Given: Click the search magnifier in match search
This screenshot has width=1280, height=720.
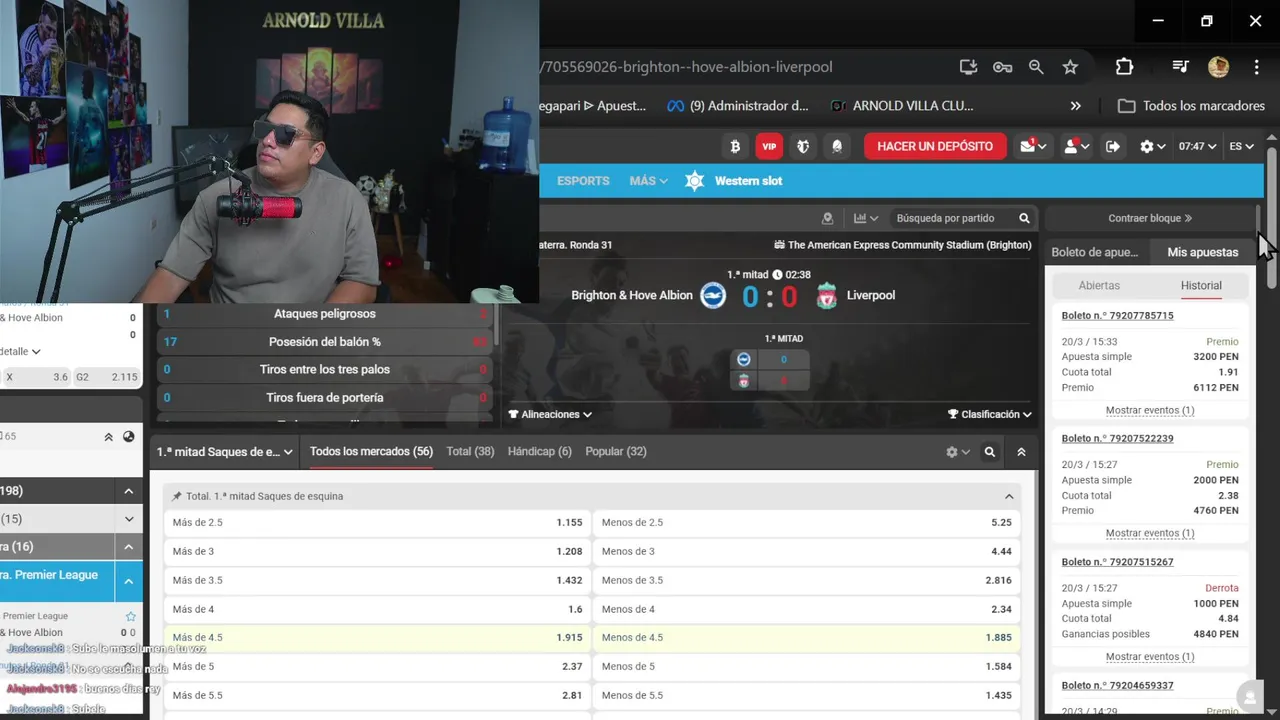Looking at the screenshot, I should point(1024,218).
